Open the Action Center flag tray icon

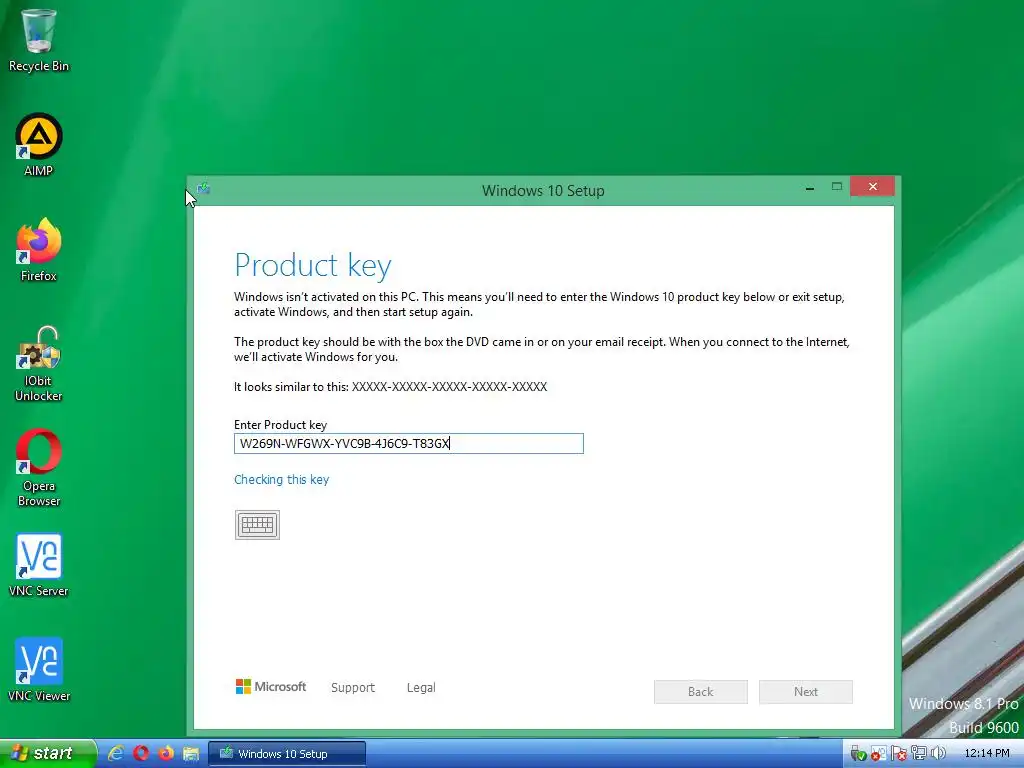[899, 754]
